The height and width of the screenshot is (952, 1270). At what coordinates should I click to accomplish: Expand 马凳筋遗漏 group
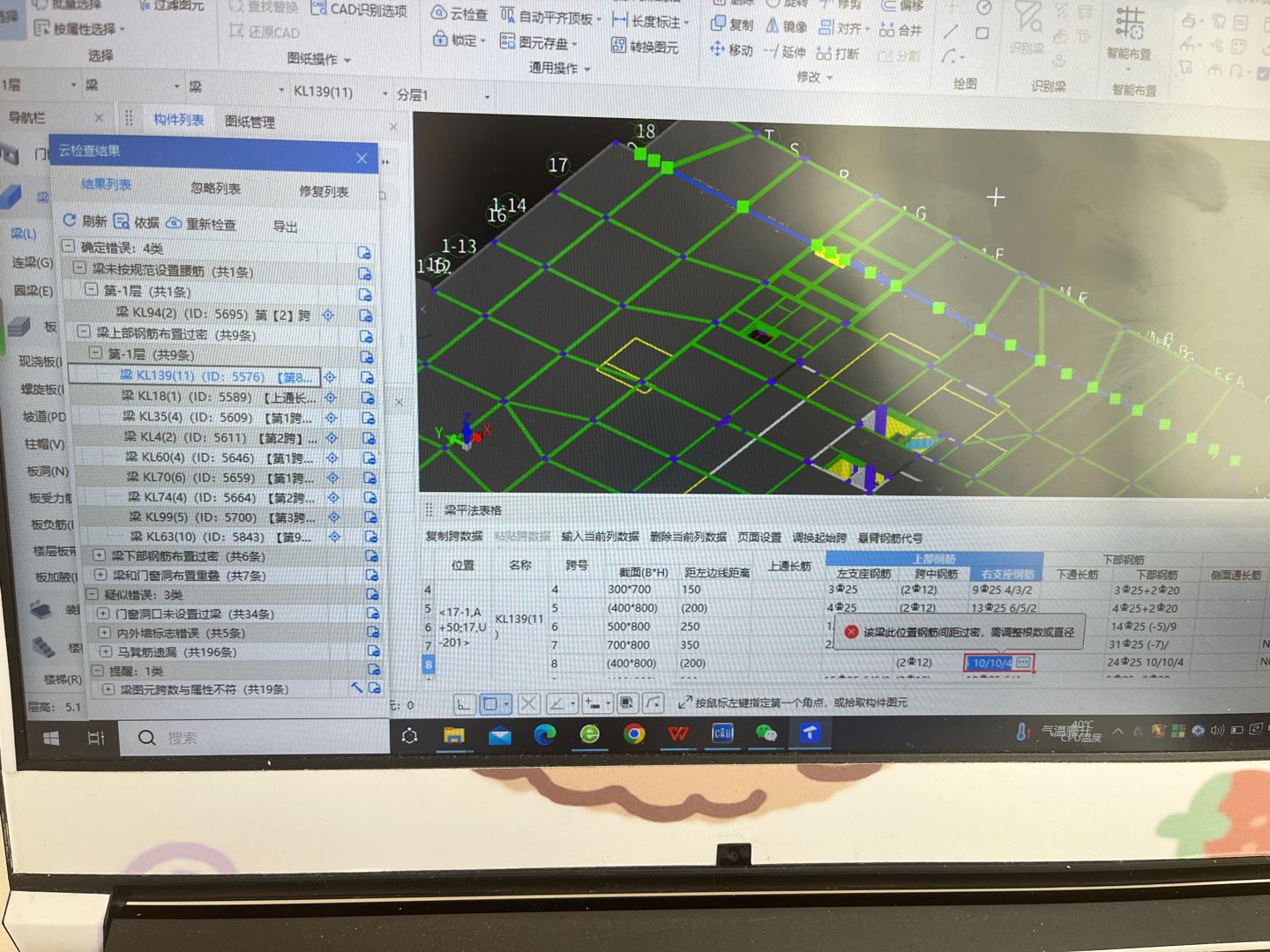click(x=105, y=652)
